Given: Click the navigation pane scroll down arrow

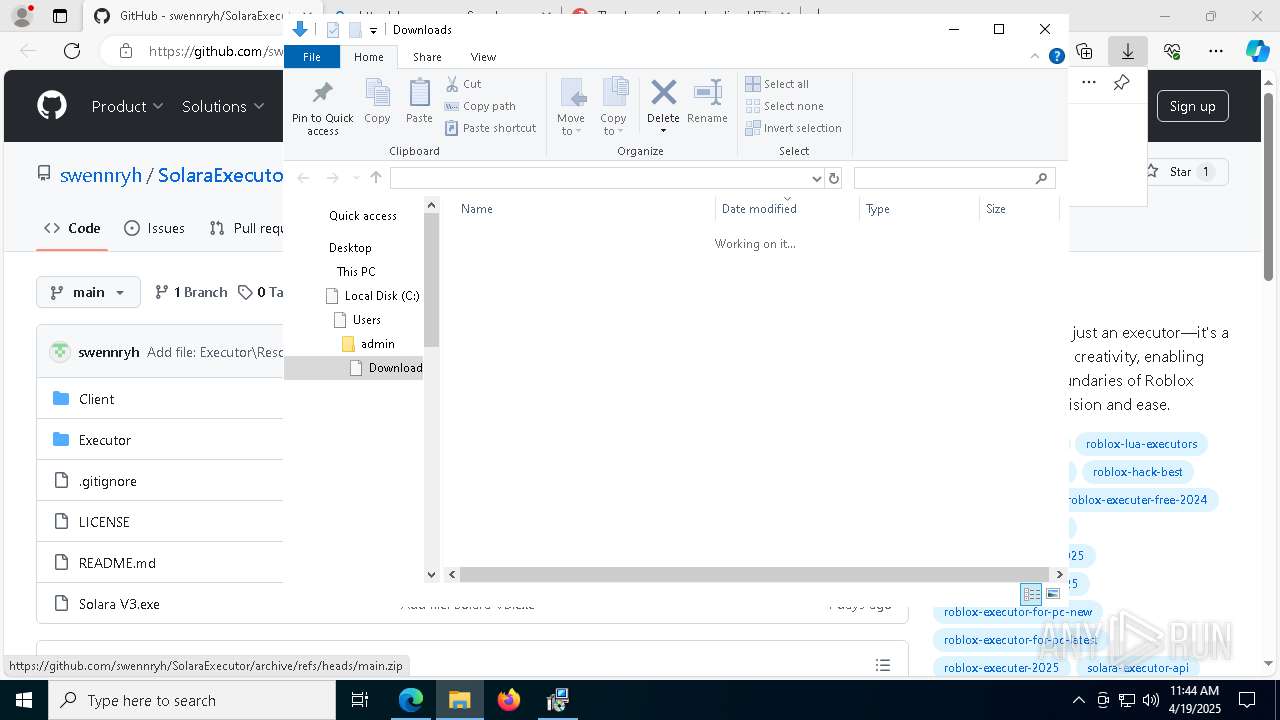Looking at the screenshot, I should (x=432, y=574).
